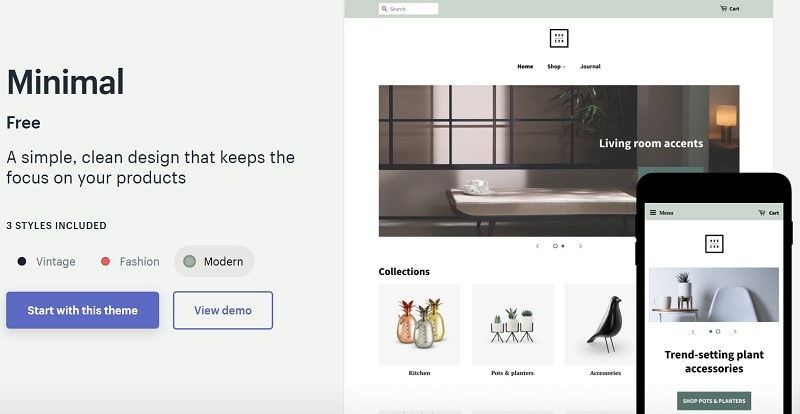Image resolution: width=800 pixels, height=414 pixels.
Task: Advance the mobile slideshow with right chevron
Action: (735, 331)
